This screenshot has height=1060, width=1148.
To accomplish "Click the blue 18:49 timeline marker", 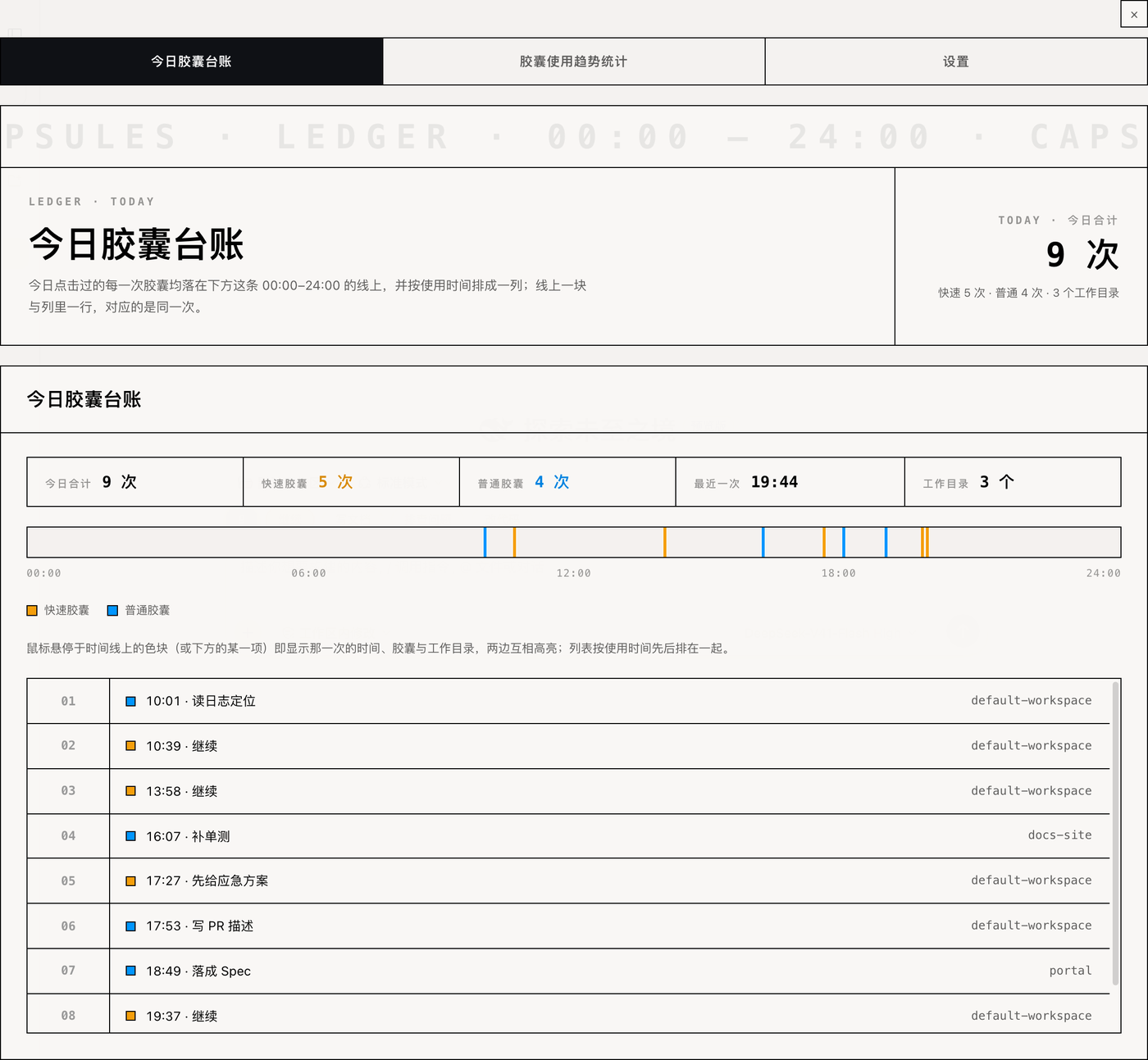I will 886,543.
